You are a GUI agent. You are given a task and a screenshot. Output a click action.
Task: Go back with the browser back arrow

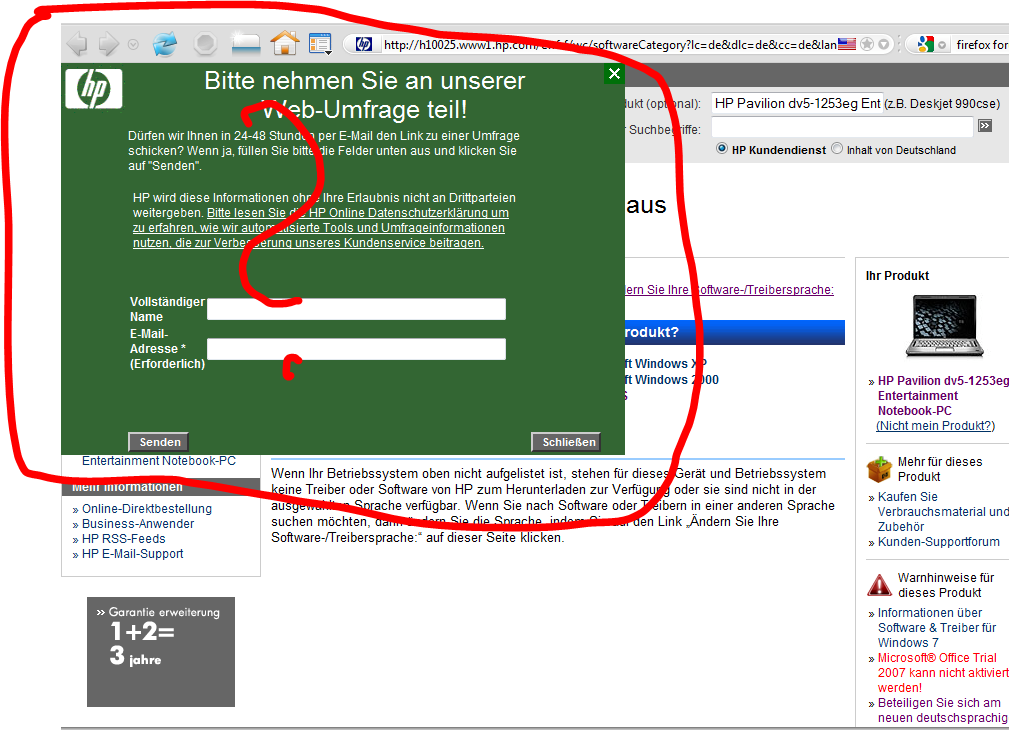point(77,44)
